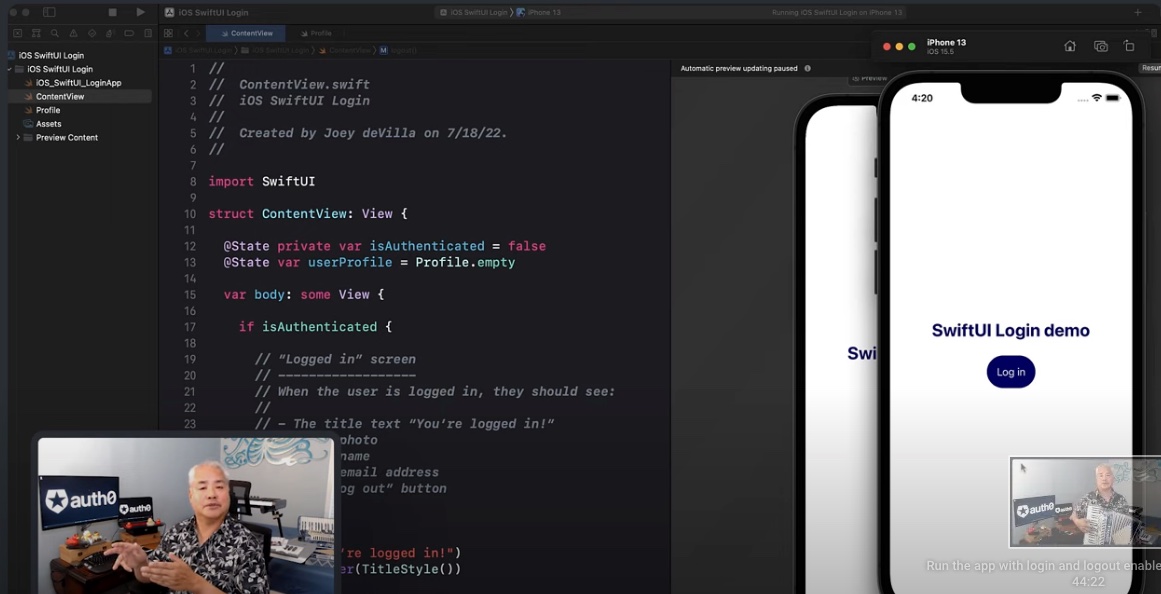Screen dimensions: 1161x594
Task: Go forward in editor history
Action: pyautogui.click(x=198, y=33)
